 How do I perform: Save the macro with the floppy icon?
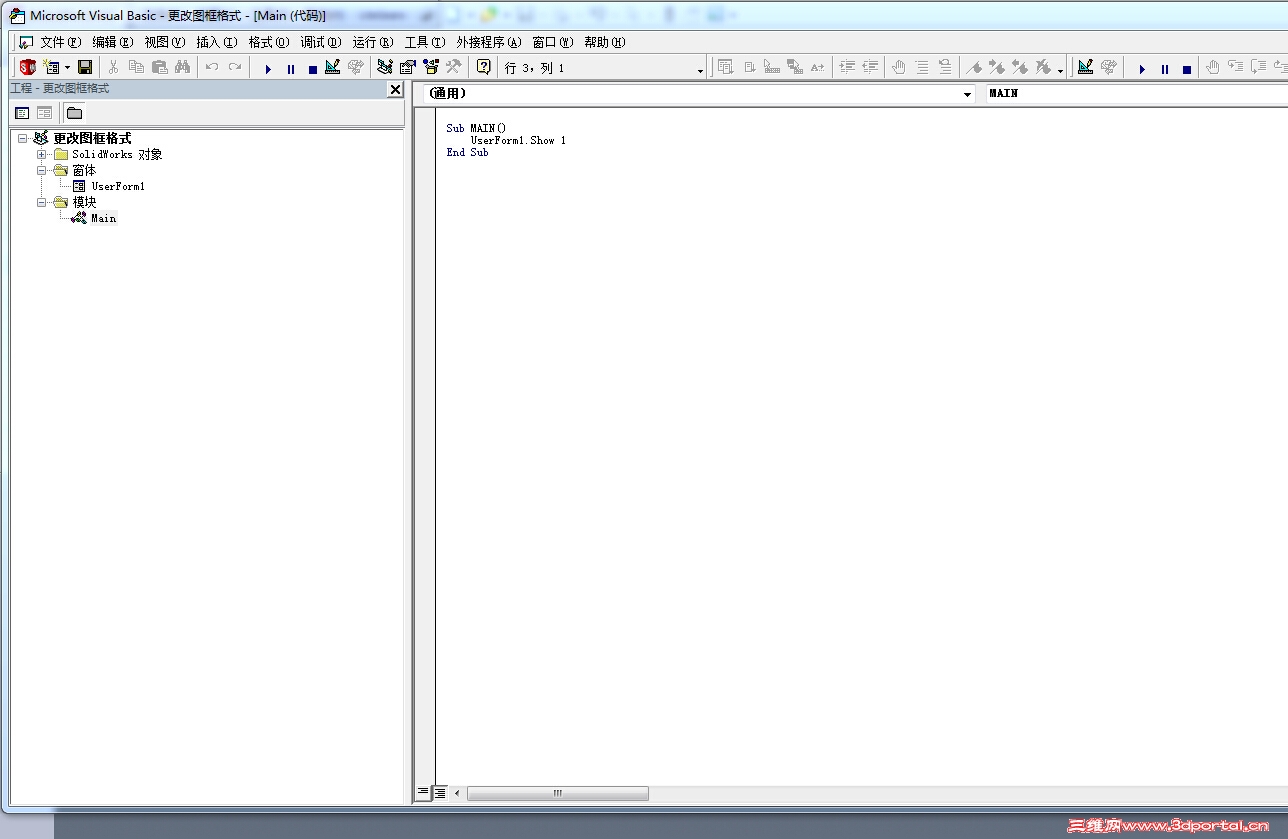coord(85,67)
